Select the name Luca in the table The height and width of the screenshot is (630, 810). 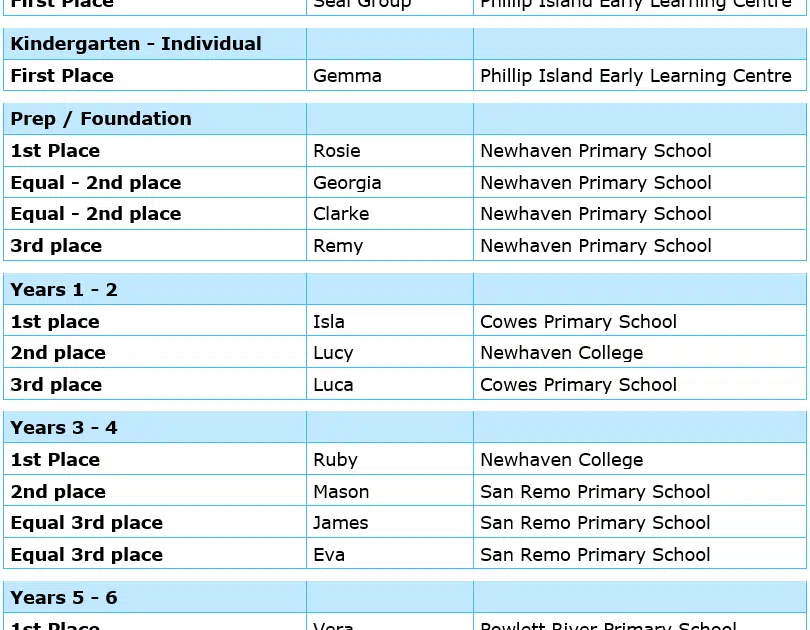coord(333,385)
